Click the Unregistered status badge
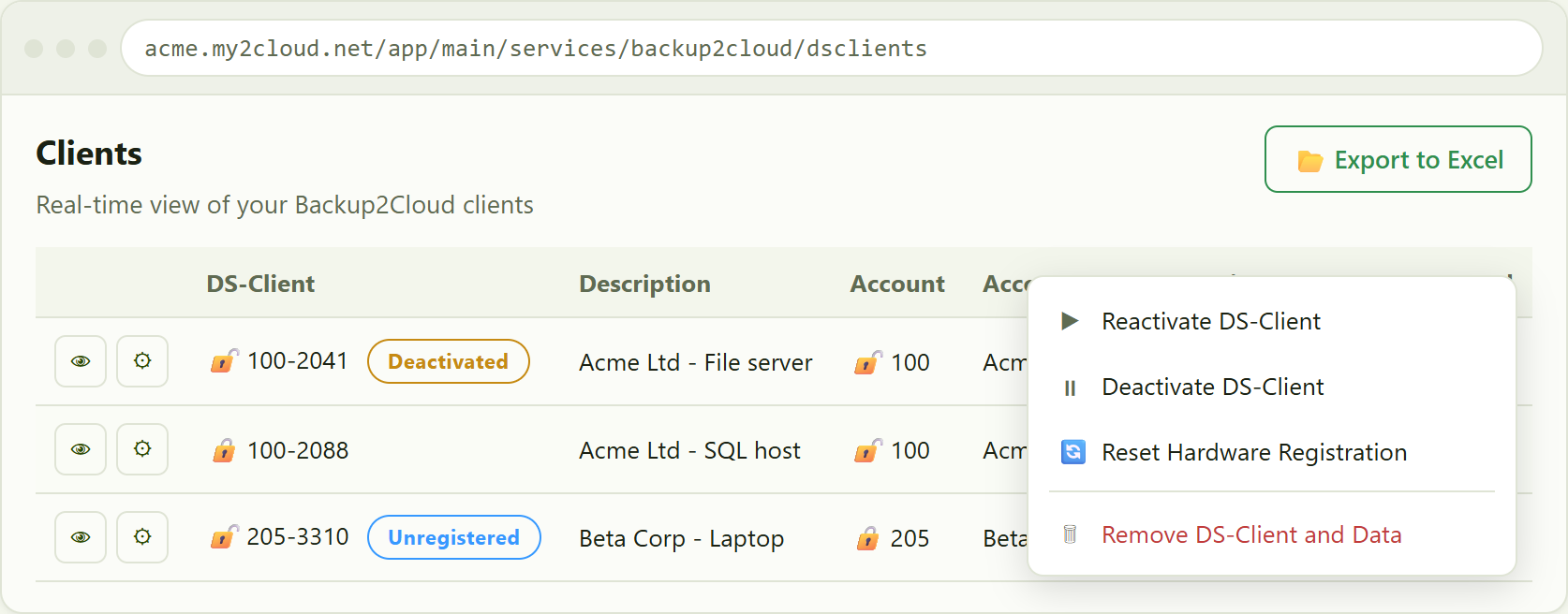This screenshot has height=614, width=1568. 454,537
